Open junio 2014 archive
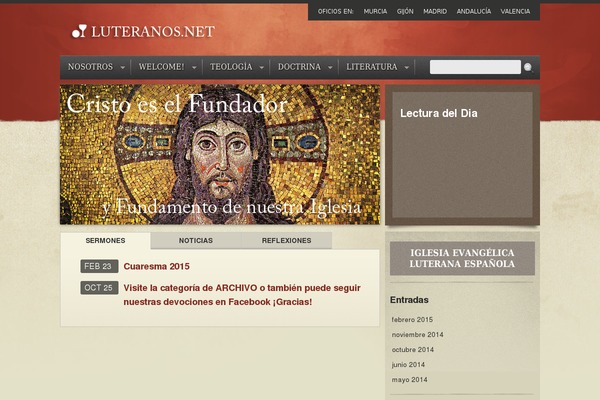Viewport: 600px width, 400px height. tap(408, 364)
